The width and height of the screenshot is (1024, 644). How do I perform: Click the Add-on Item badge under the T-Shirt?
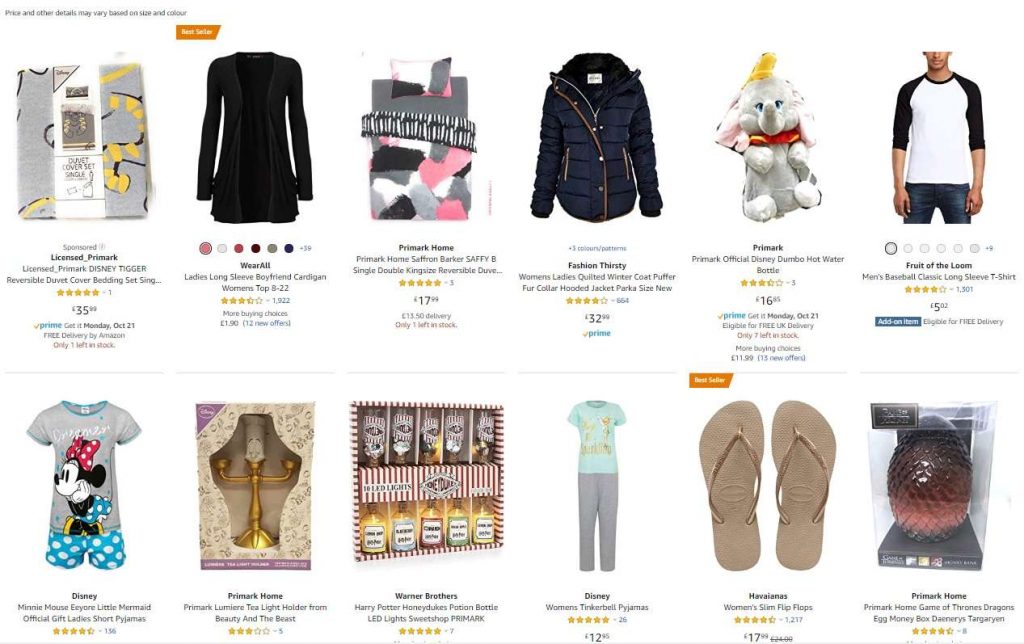click(897, 321)
